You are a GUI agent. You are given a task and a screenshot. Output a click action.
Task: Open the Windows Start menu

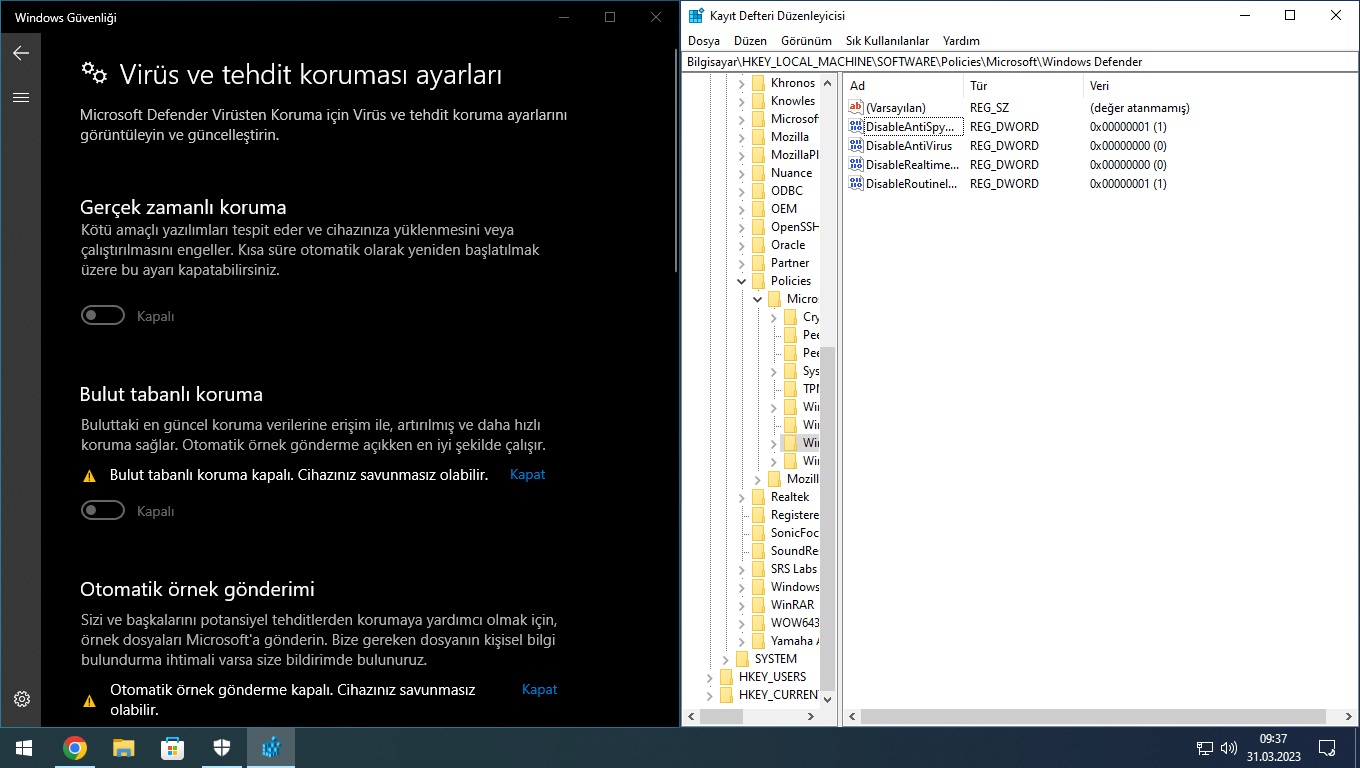23,747
